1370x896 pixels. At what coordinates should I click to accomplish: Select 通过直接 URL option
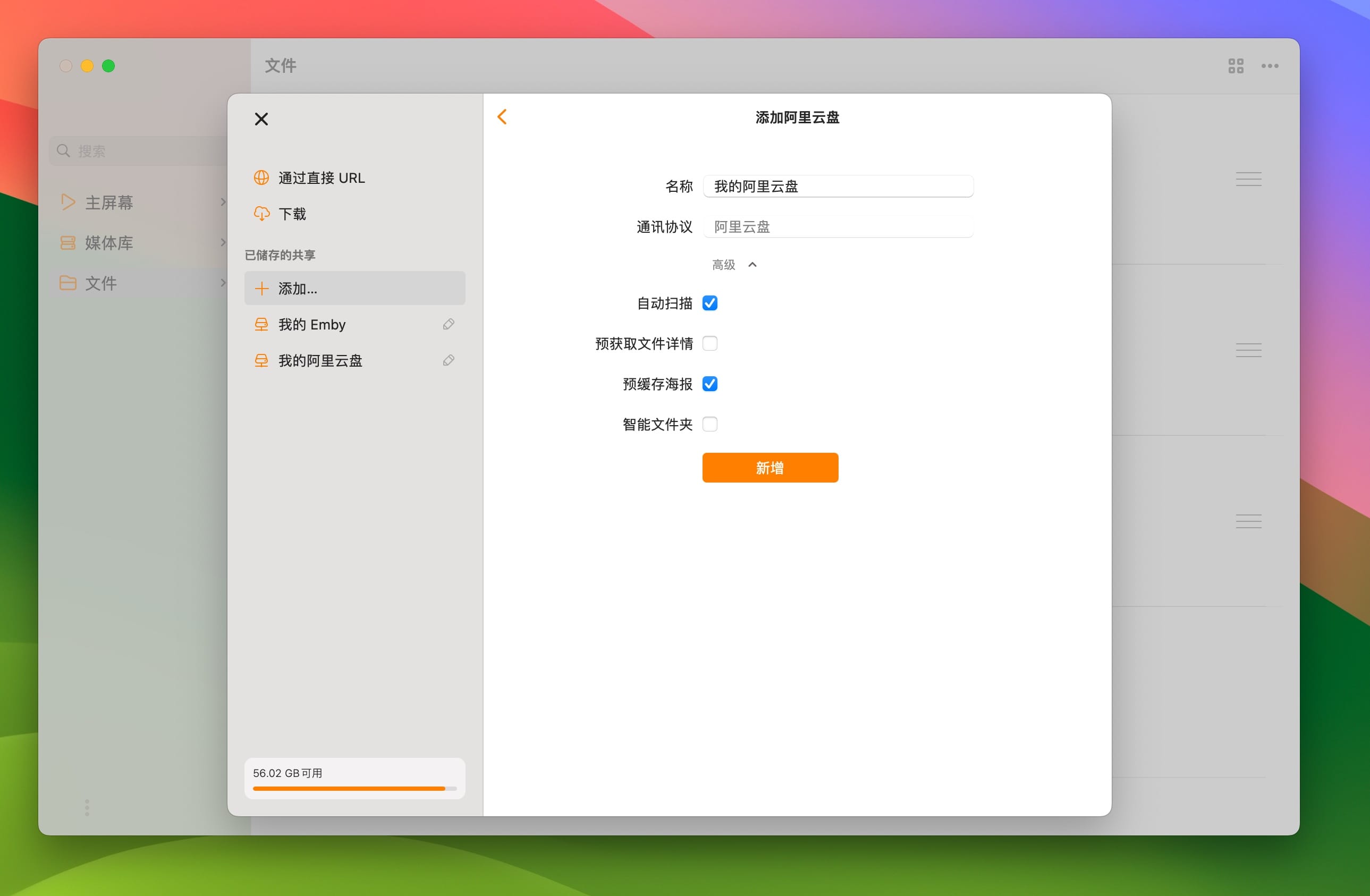coord(354,178)
